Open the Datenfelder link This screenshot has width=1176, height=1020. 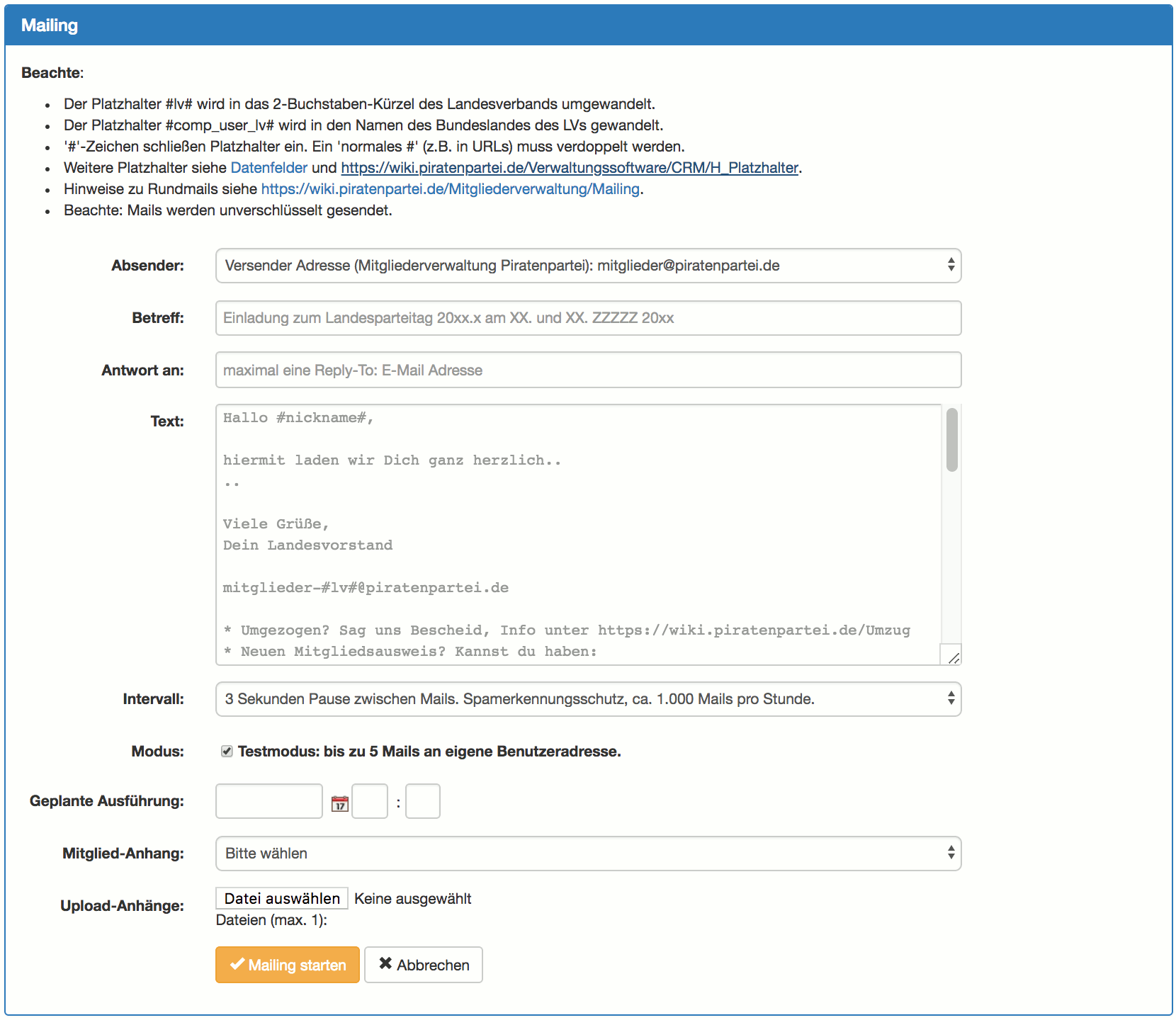pyautogui.click(x=269, y=168)
